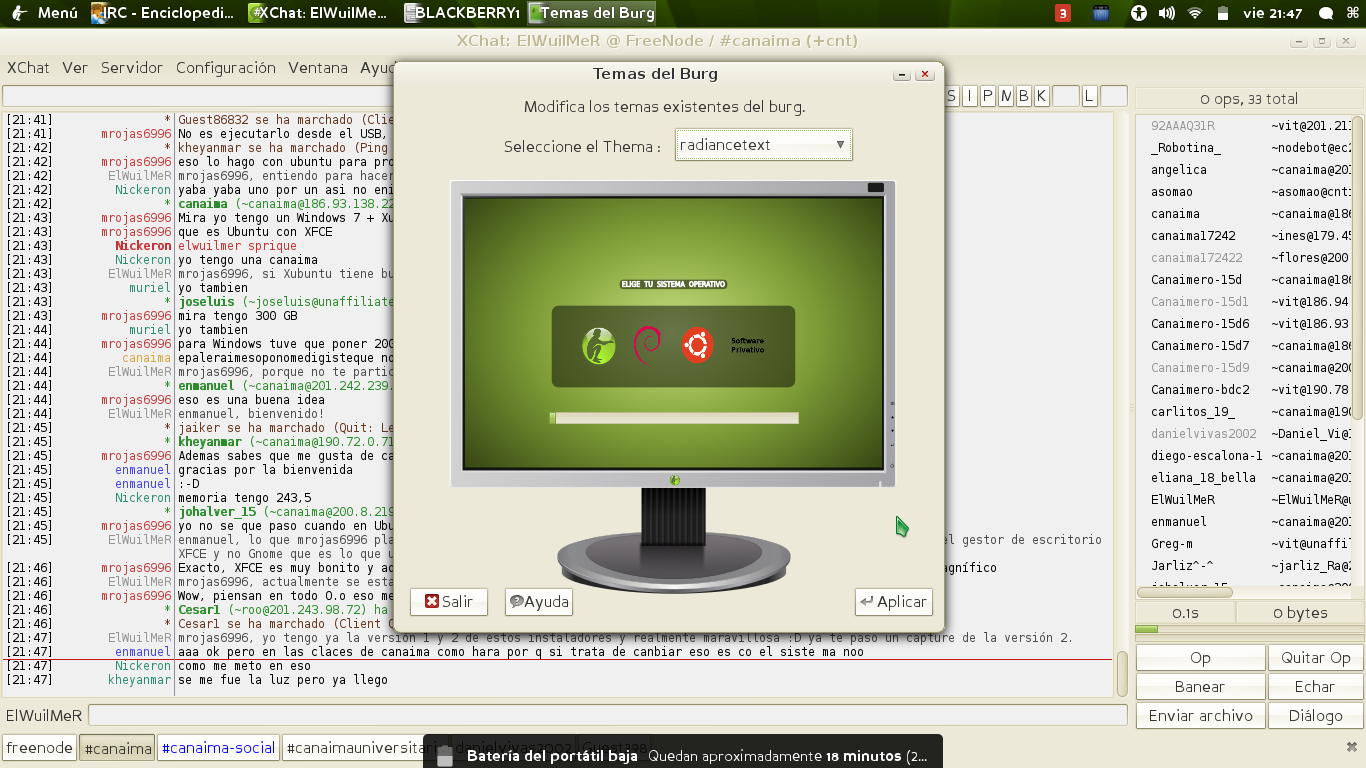Click Aplicar to apply the Burg theme

[x=893, y=601]
